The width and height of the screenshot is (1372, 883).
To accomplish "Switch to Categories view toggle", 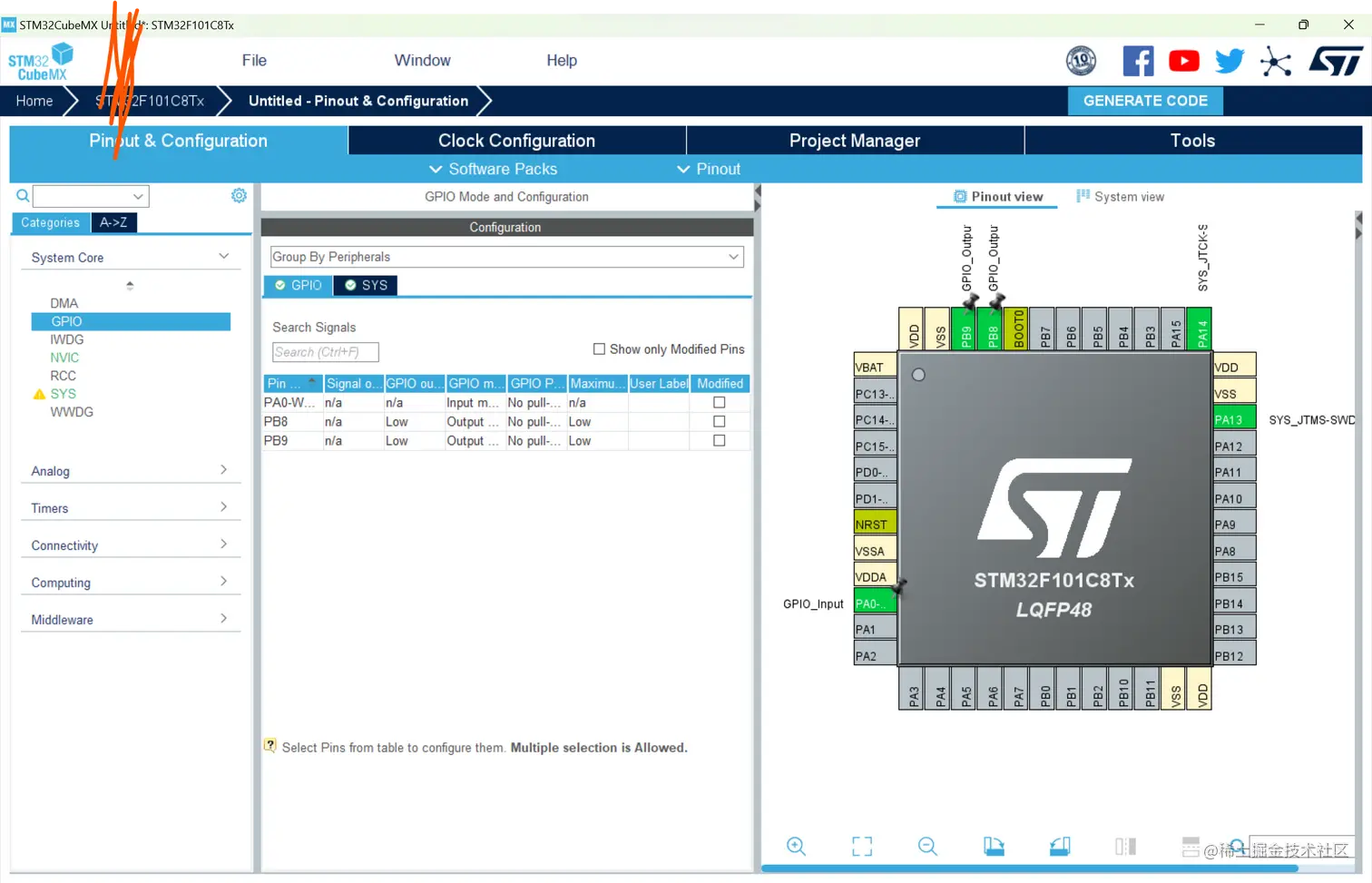I will pos(51,222).
